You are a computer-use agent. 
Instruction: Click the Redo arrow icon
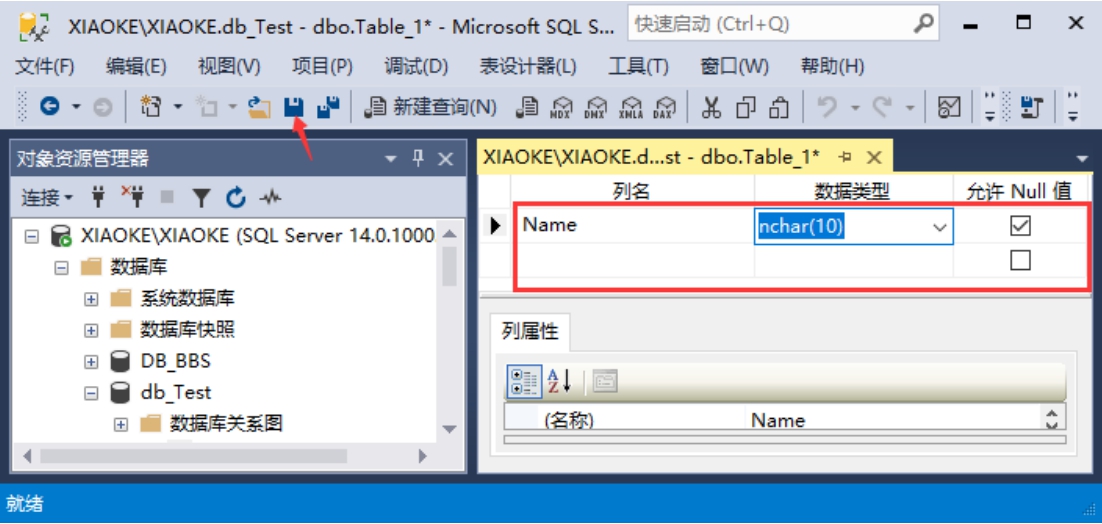pos(883,107)
